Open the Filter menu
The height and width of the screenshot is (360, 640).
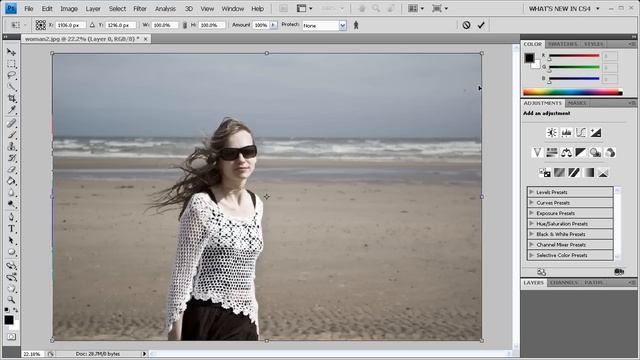(x=140, y=9)
